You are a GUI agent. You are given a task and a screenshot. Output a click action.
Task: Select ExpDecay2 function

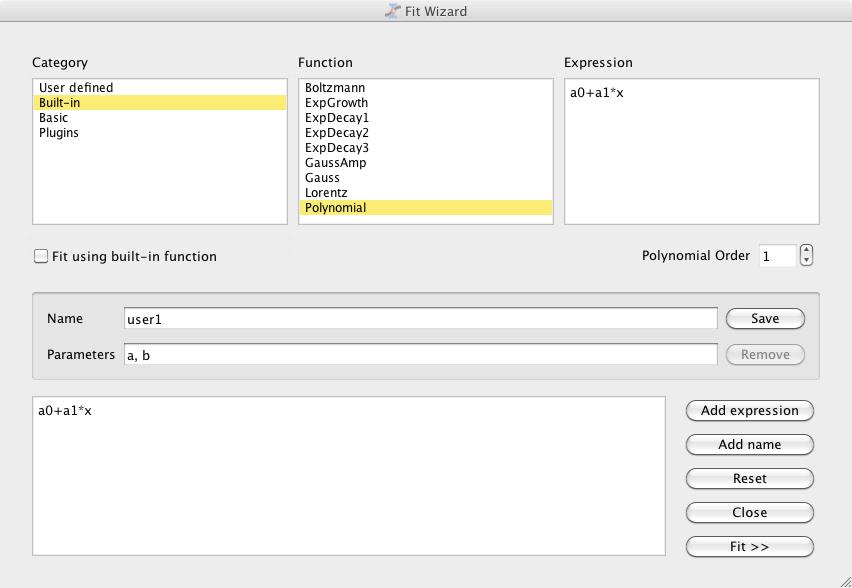337,133
